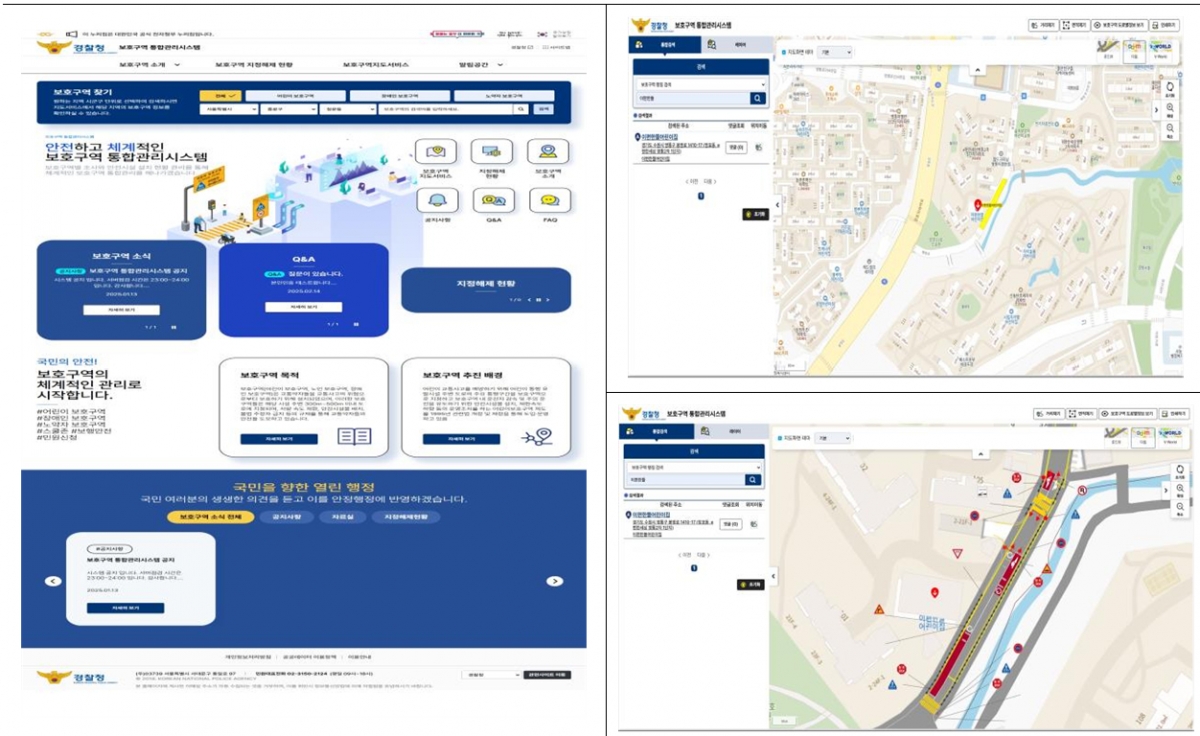1200x736 pixels.
Task: Click the 지정해제 현황 shortcut icon
Action: [x=492, y=152]
